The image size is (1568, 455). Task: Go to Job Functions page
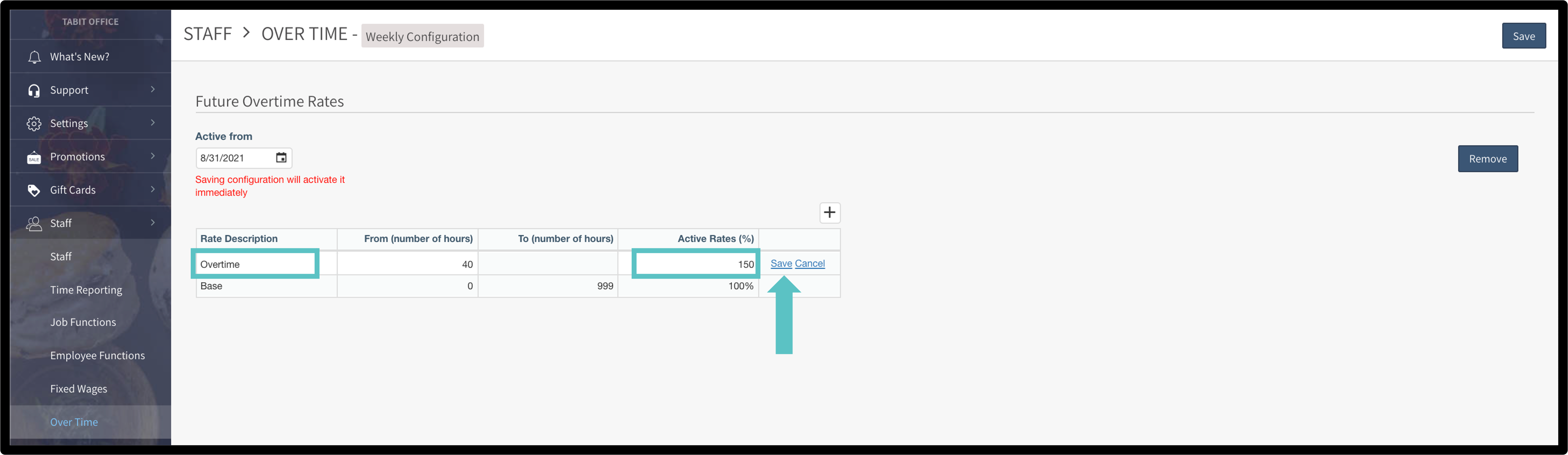[83, 322]
